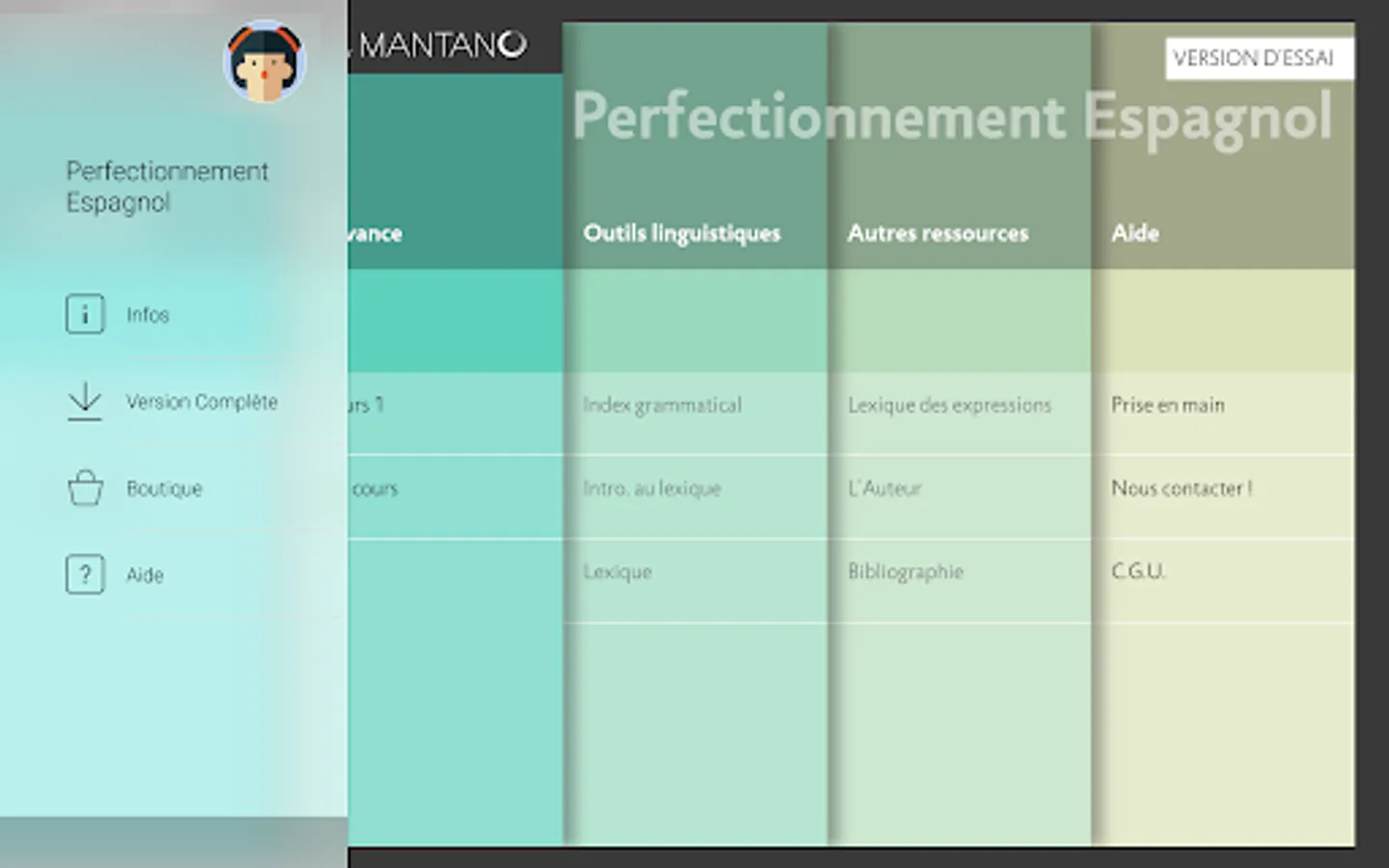The height and width of the screenshot is (868, 1389).
Task: Open Index grammatical
Action: 662,405
